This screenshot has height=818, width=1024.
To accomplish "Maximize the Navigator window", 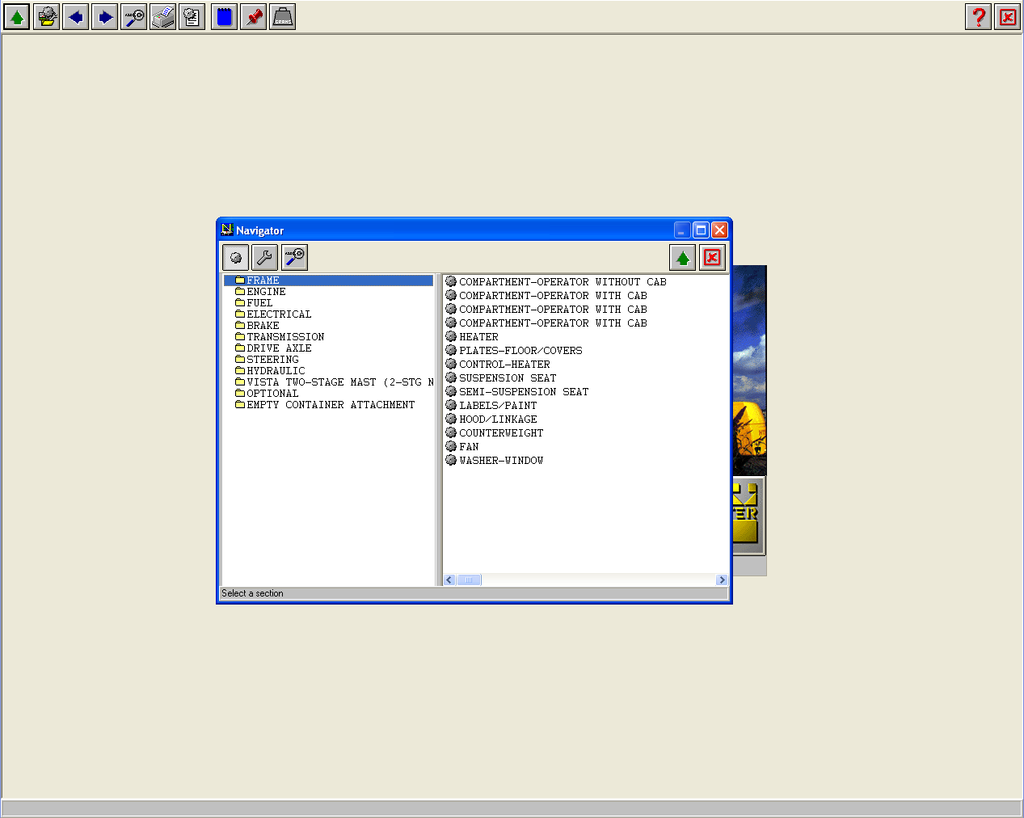I will pyautogui.click(x=700, y=231).
